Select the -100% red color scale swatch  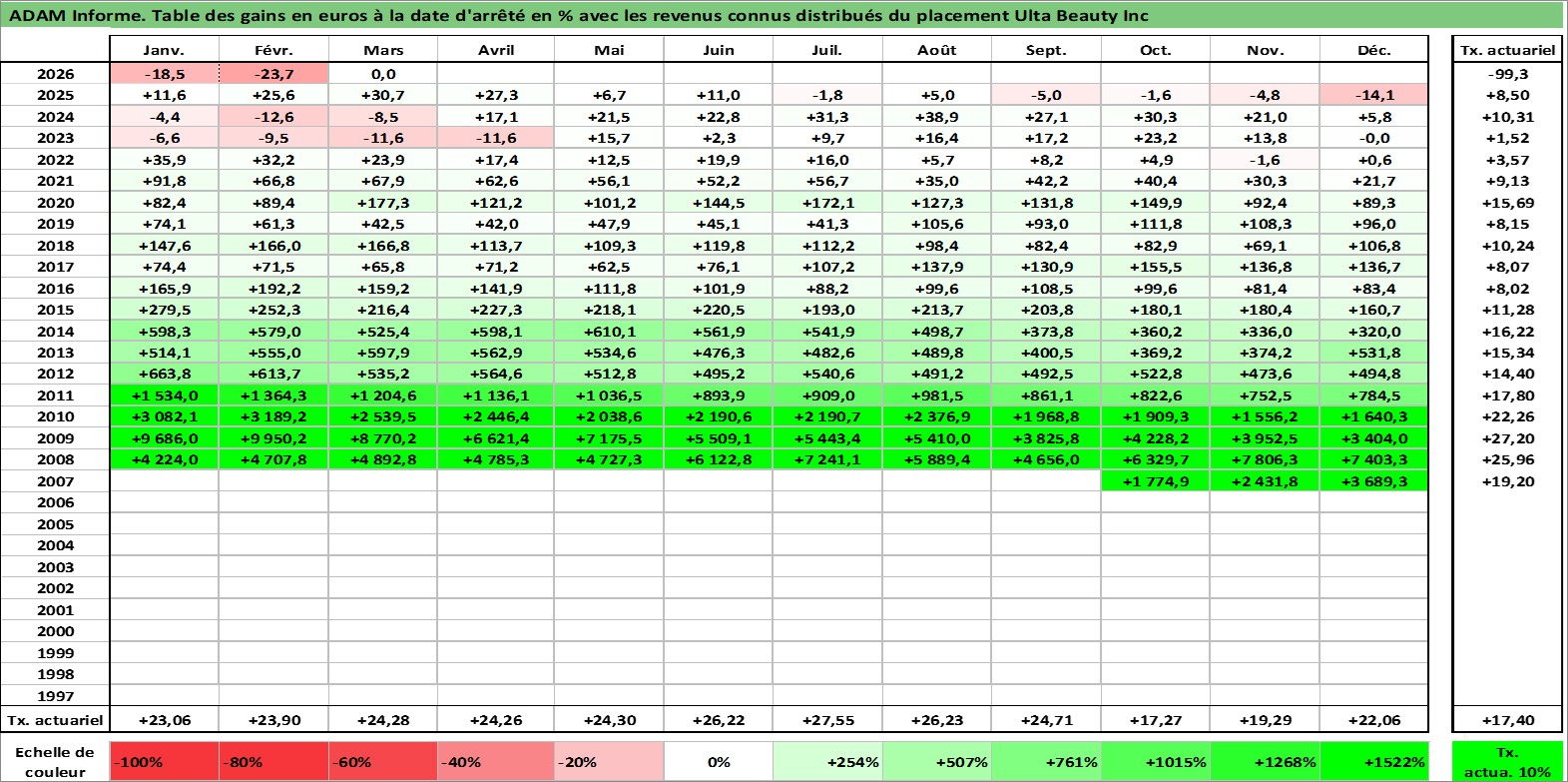pyautogui.click(x=164, y=762)
